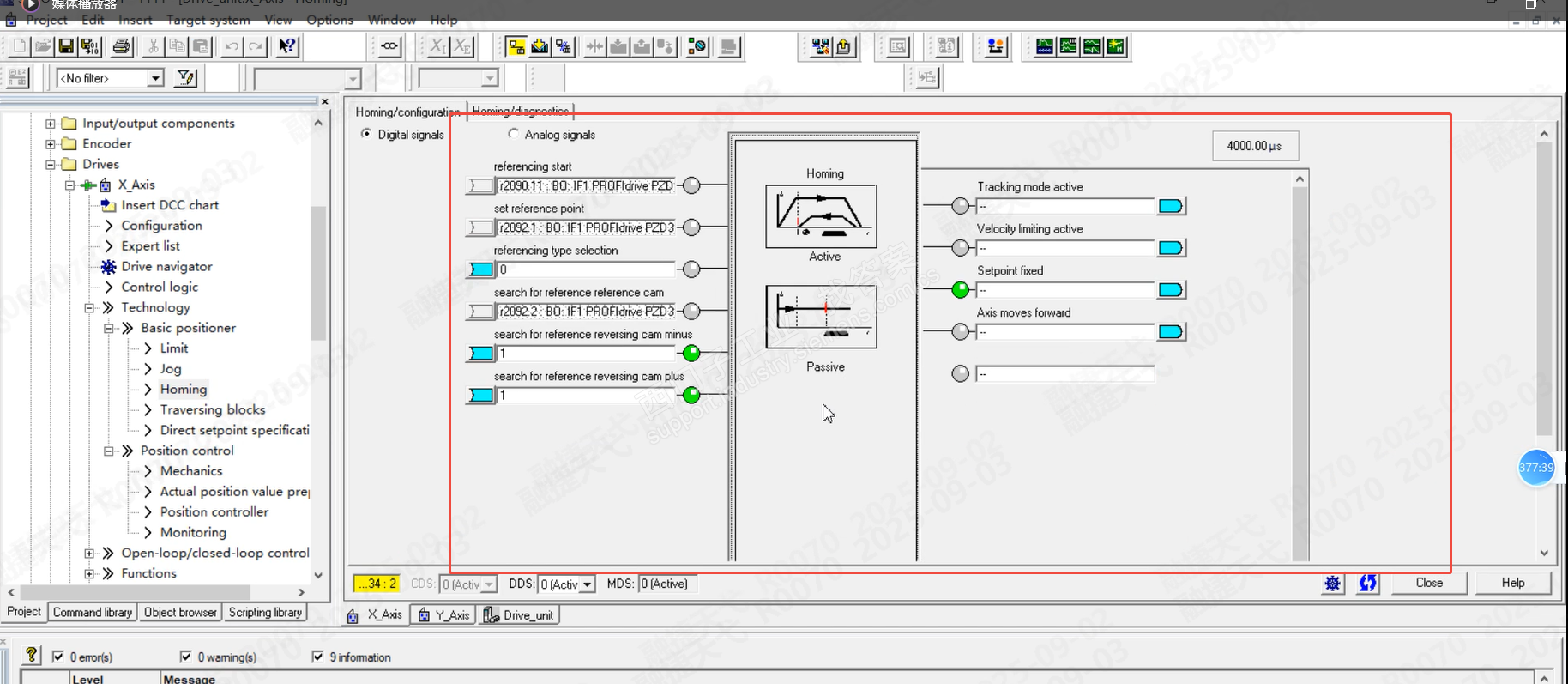Collapse the Position control node

tap(109, 451)
